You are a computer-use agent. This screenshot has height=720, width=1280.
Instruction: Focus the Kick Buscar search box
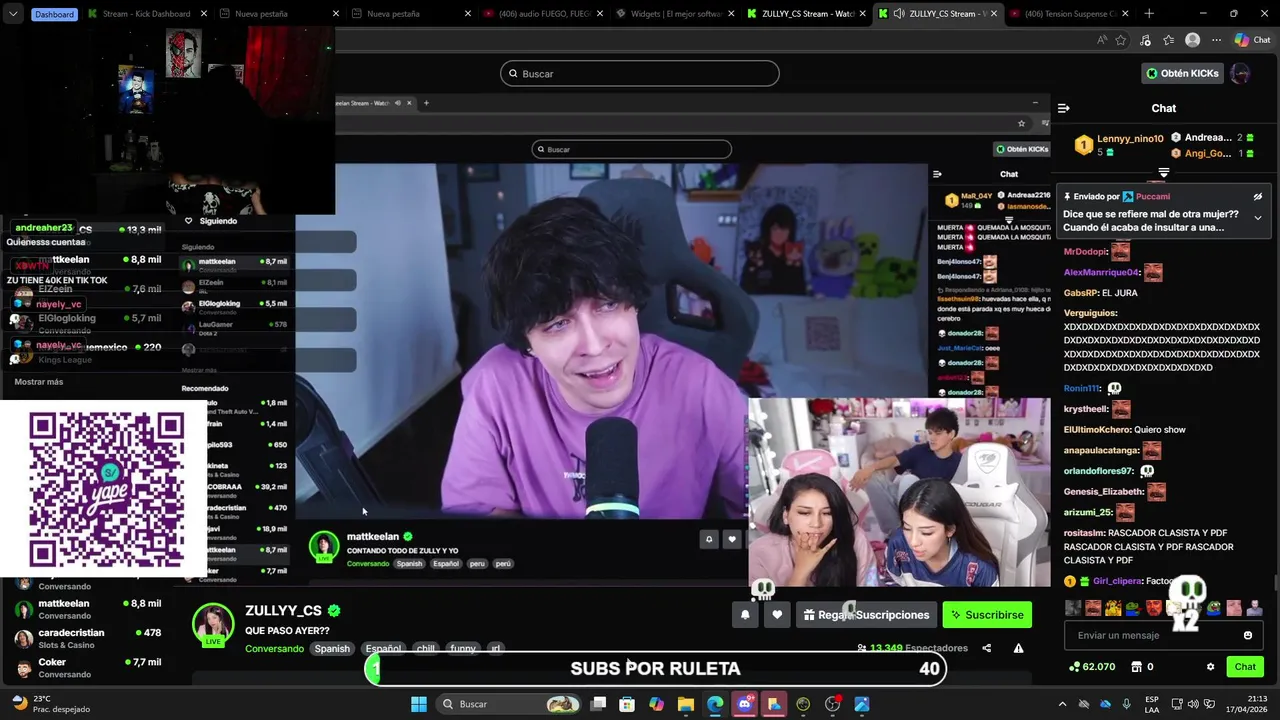click(640, 73)
